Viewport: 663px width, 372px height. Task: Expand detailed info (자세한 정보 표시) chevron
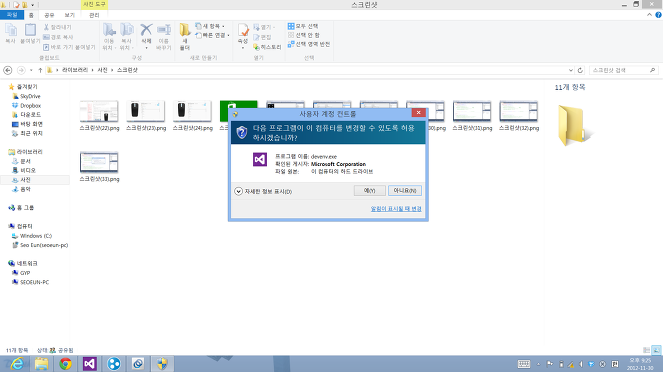(x=238, y=191)
